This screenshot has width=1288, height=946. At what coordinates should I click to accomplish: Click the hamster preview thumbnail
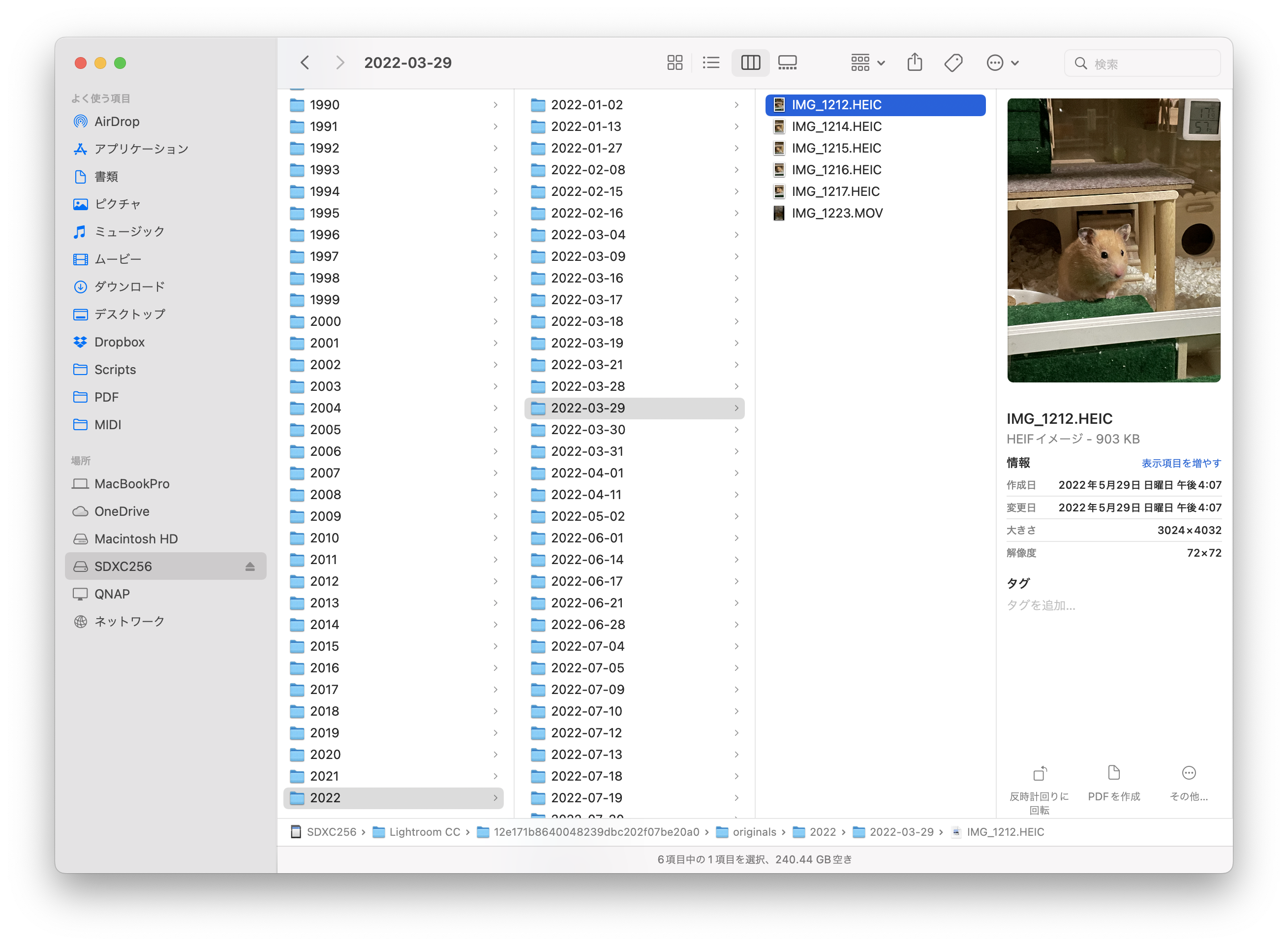tap(1113, 240)
